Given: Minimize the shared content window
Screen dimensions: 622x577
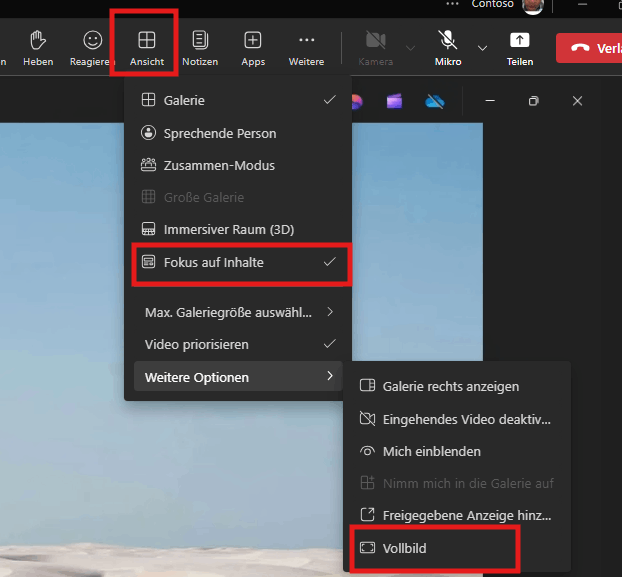Looking at the screenshot, I should (x=490, y=101).
